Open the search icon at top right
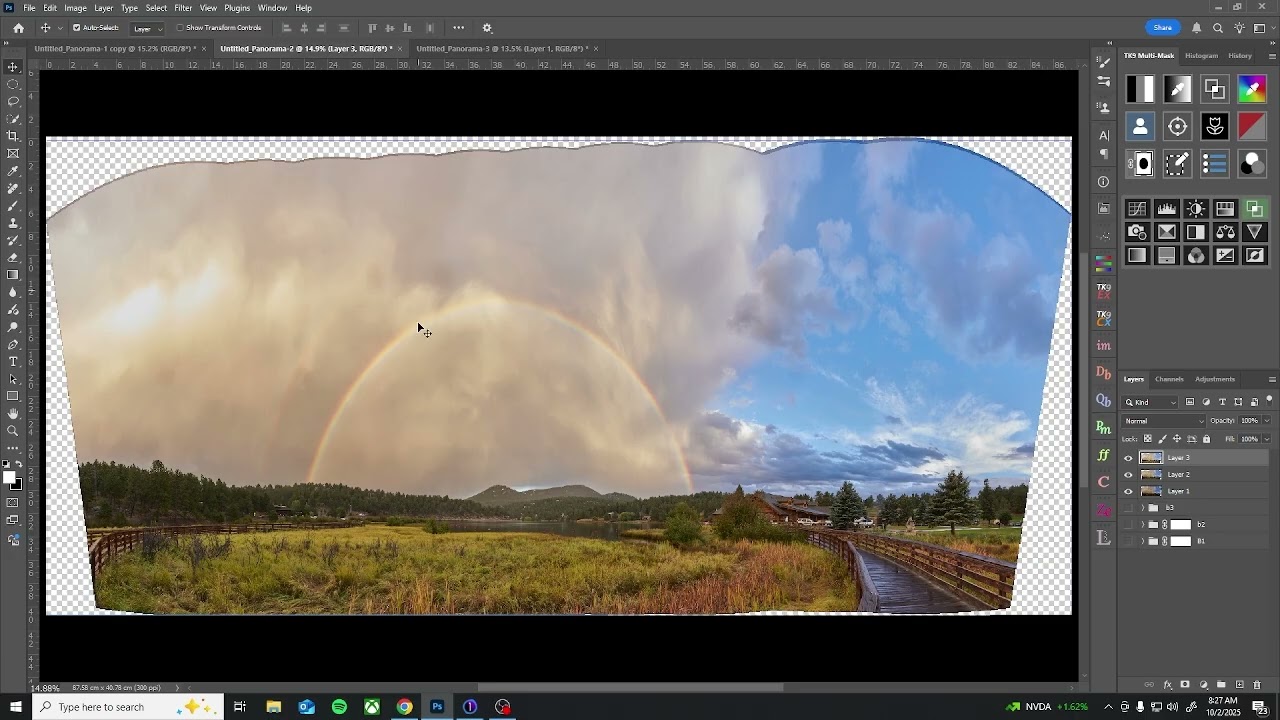Image resolution: width=1280 pixels, height=720 pixels. tap(1218, 28)
